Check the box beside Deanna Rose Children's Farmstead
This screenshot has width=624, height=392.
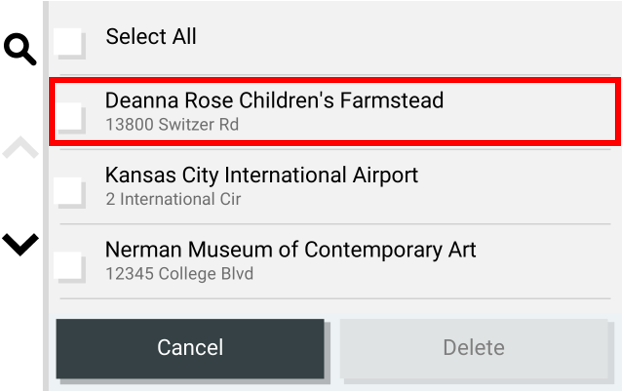point(70,117)
